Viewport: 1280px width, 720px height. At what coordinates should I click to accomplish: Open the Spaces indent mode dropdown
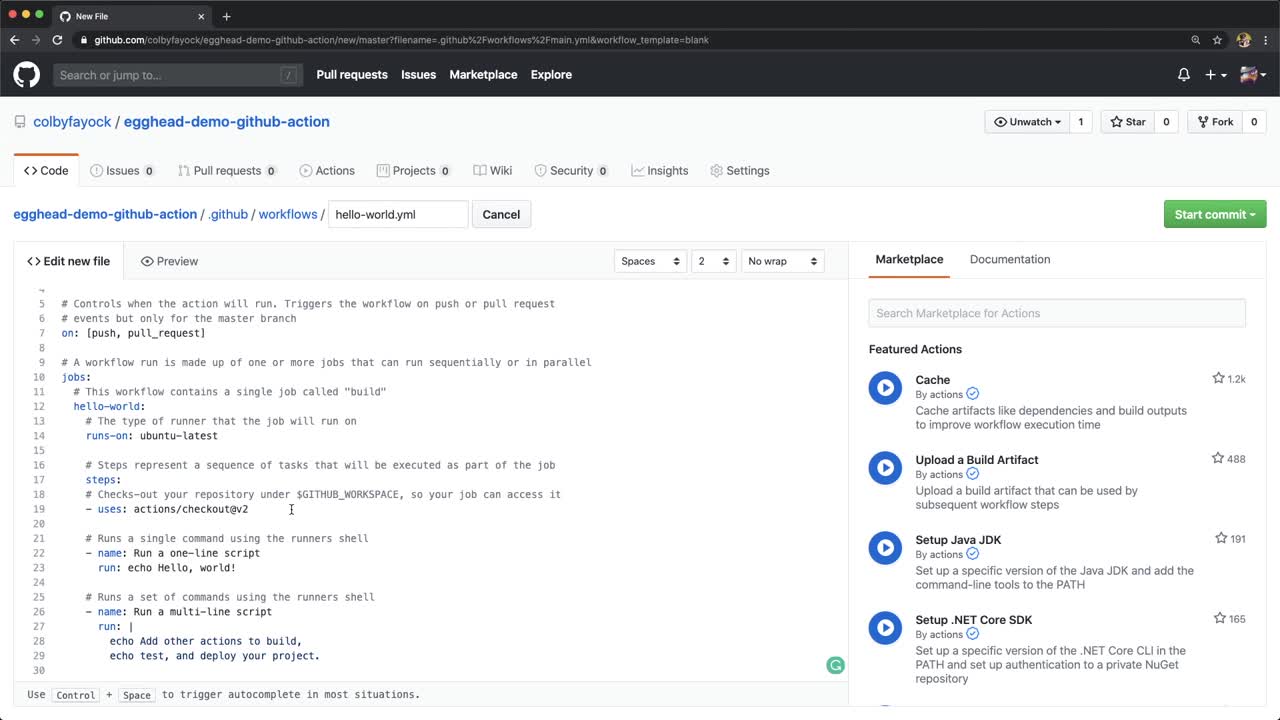point(650,261)
